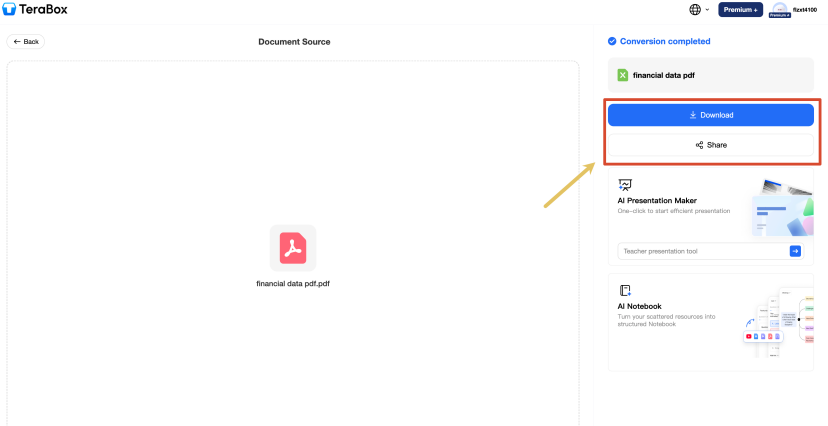The width and height of the screenshot is (828, 426).
Task: Click the AI Notebook mind map illustration
Action: [779, 322]
